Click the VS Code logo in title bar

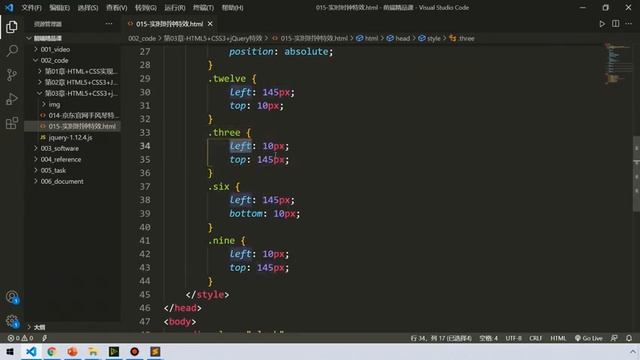point(9,7)
